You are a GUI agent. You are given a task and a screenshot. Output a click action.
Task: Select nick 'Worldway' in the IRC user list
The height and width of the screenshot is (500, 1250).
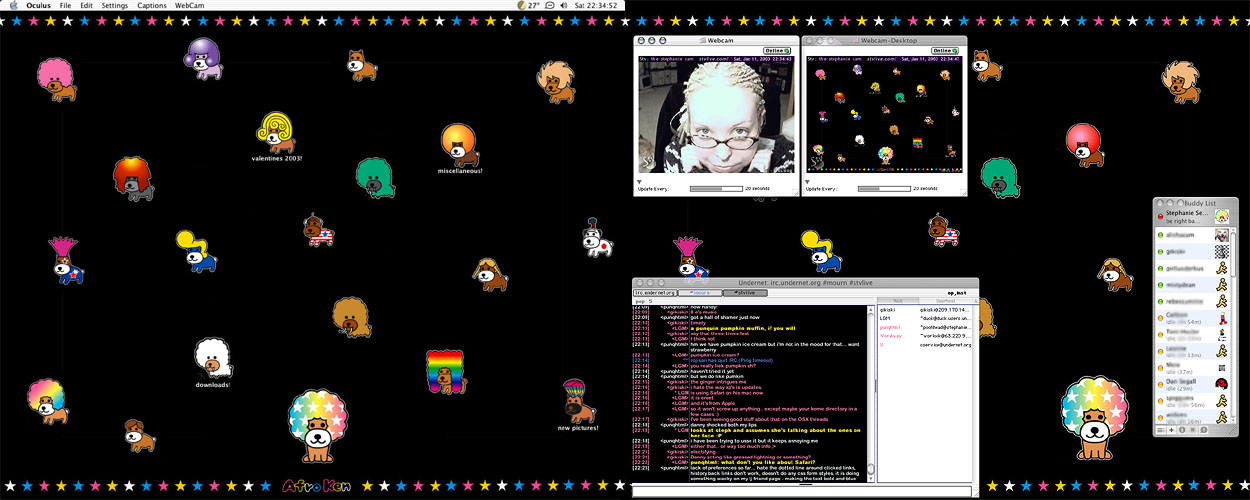point(891,336)
